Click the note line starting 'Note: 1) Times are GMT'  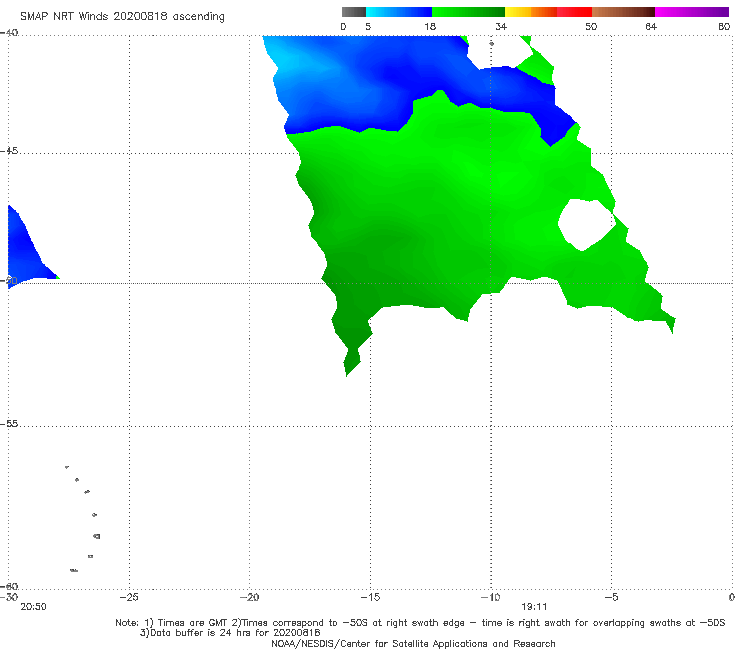(420, 623)
